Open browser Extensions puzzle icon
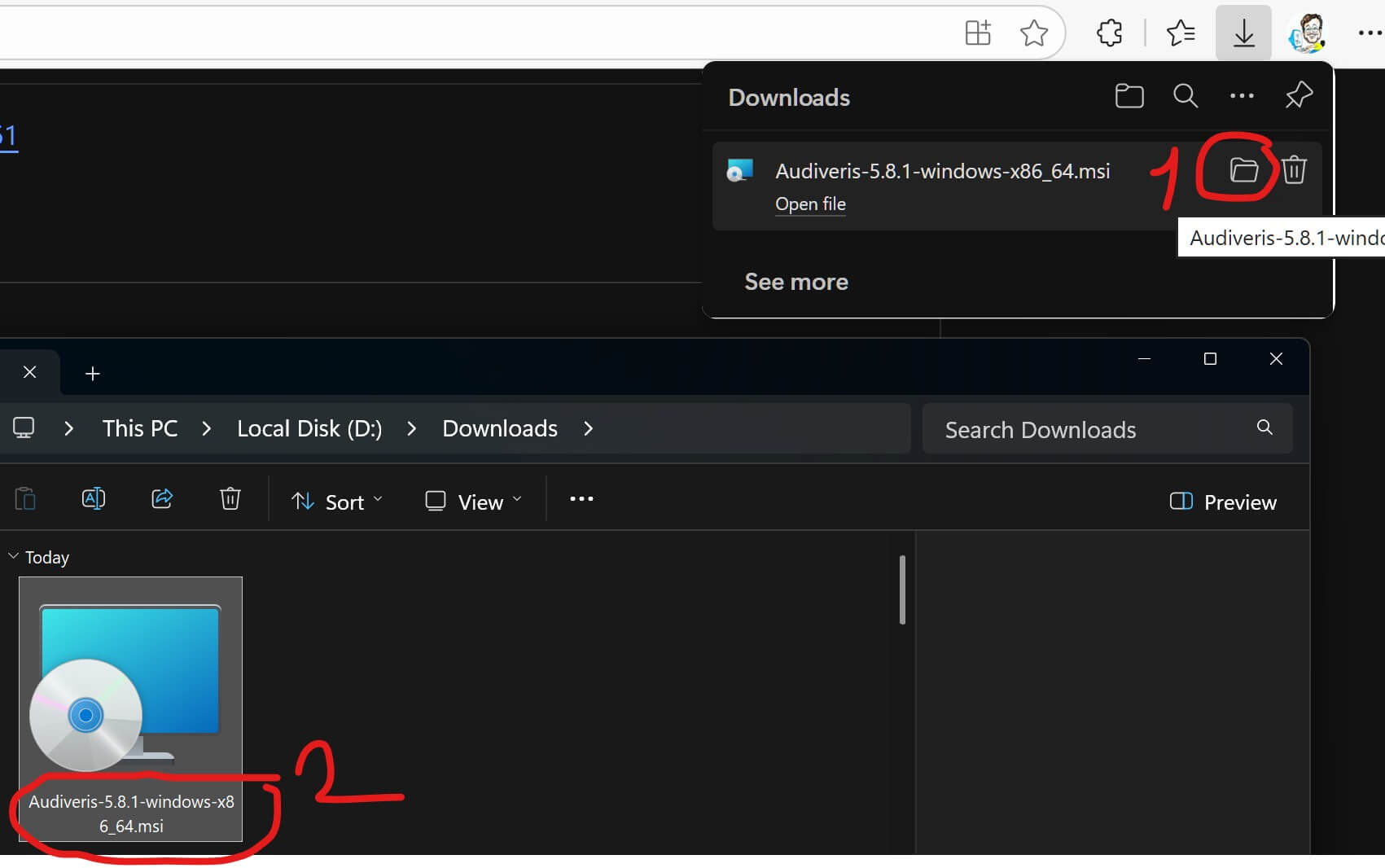1385x868 pixels. click(x=1109, y=33)
